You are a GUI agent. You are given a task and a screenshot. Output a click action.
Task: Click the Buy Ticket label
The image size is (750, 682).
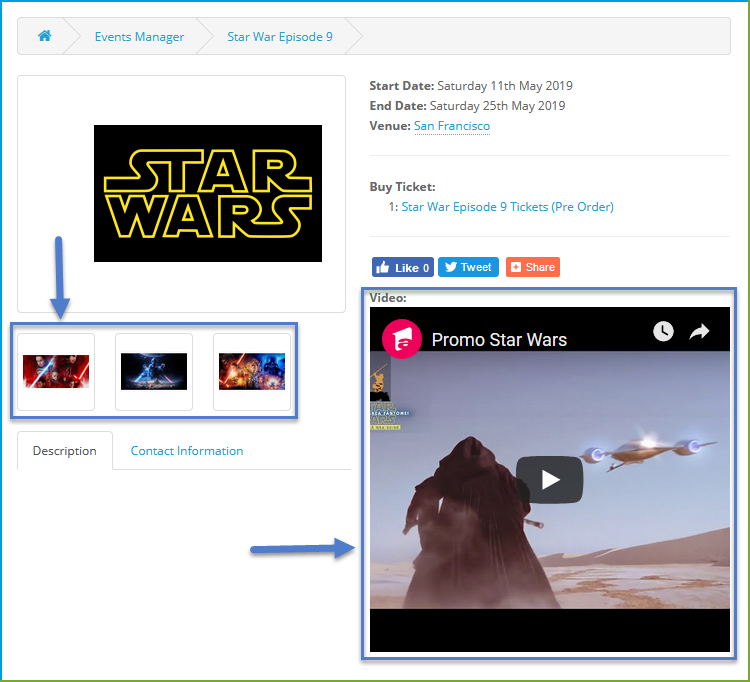pos(402,187)
